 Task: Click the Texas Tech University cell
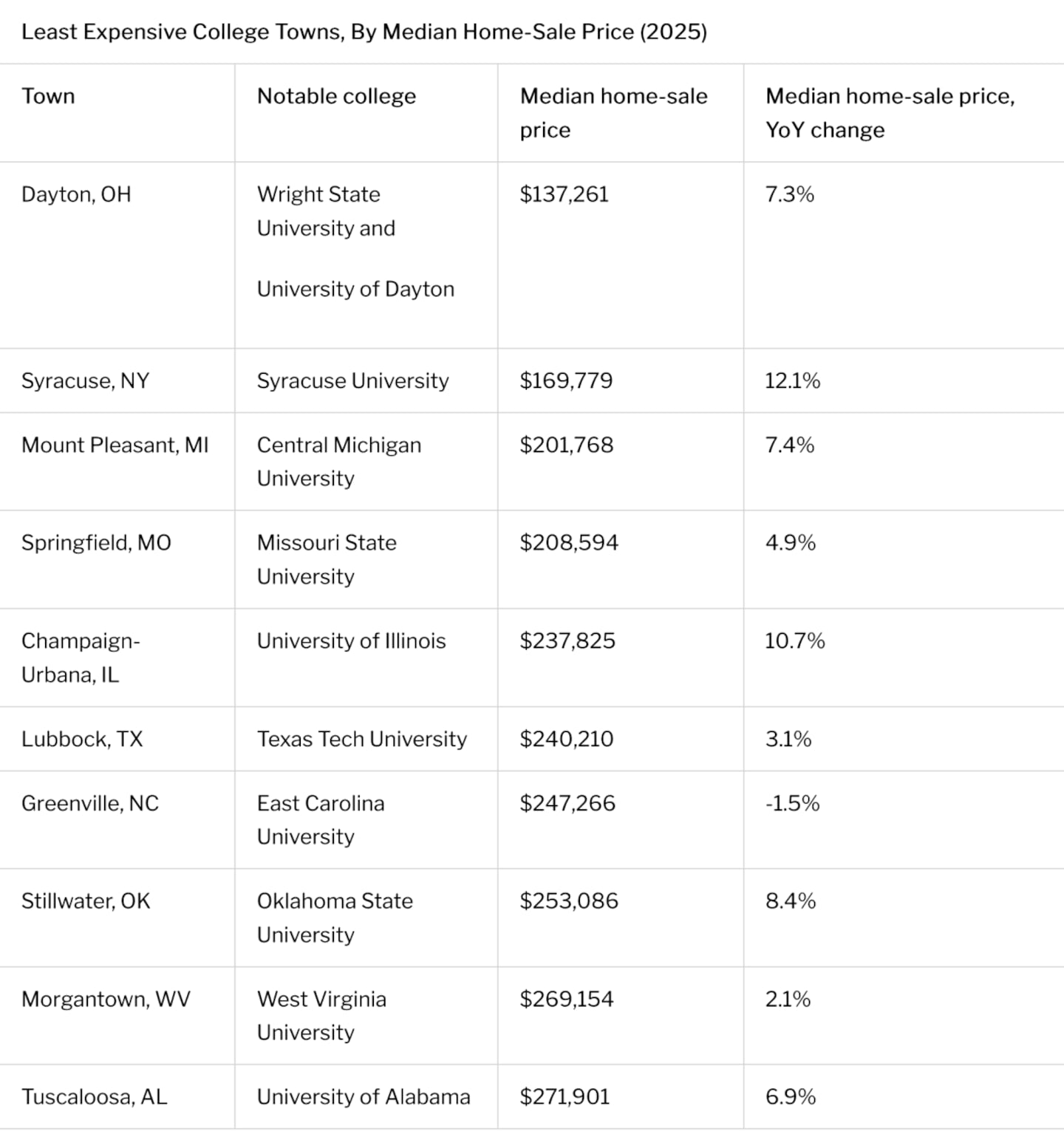tap(361, 739)
